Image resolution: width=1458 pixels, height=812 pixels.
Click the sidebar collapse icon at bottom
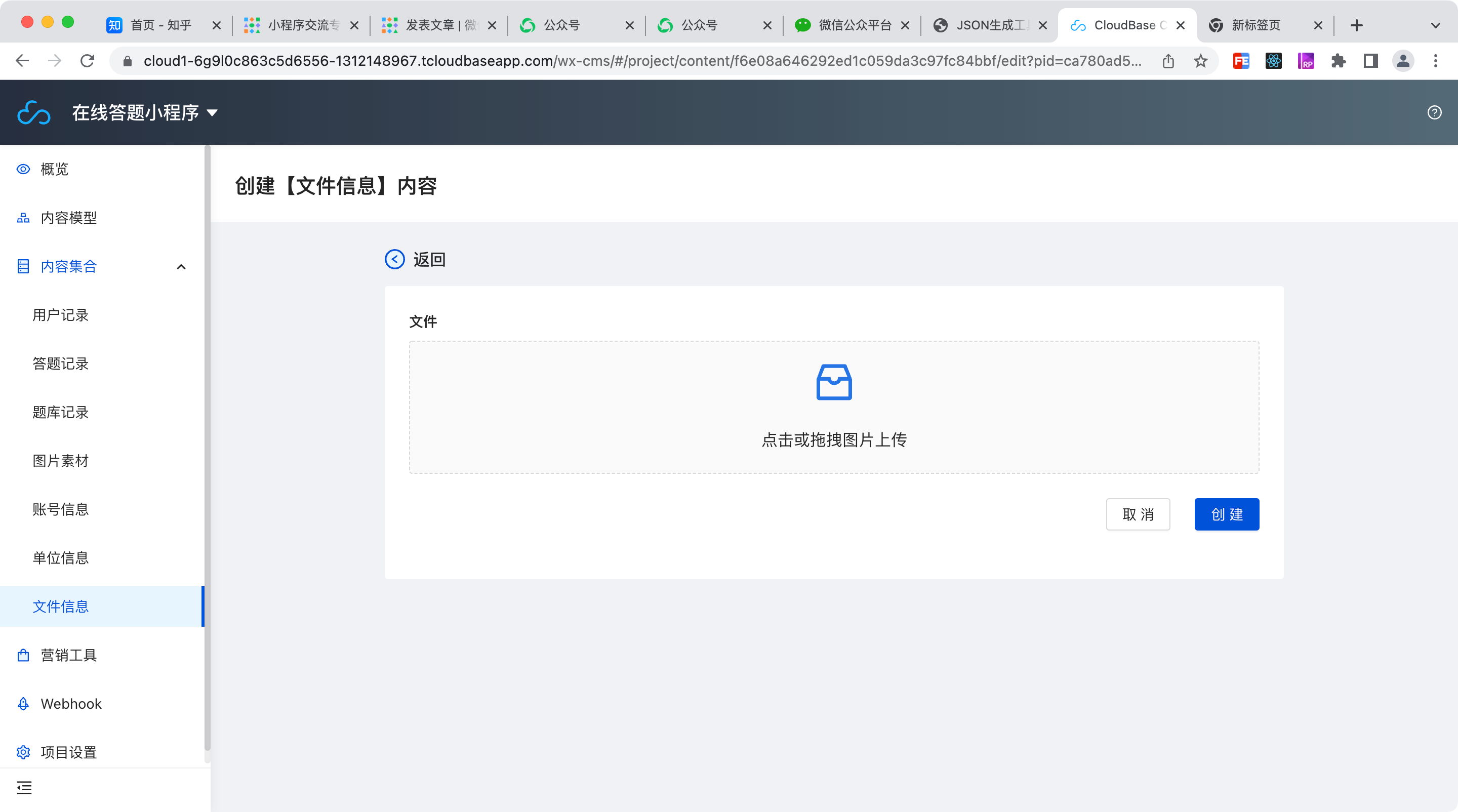click(x=24, y=787)
